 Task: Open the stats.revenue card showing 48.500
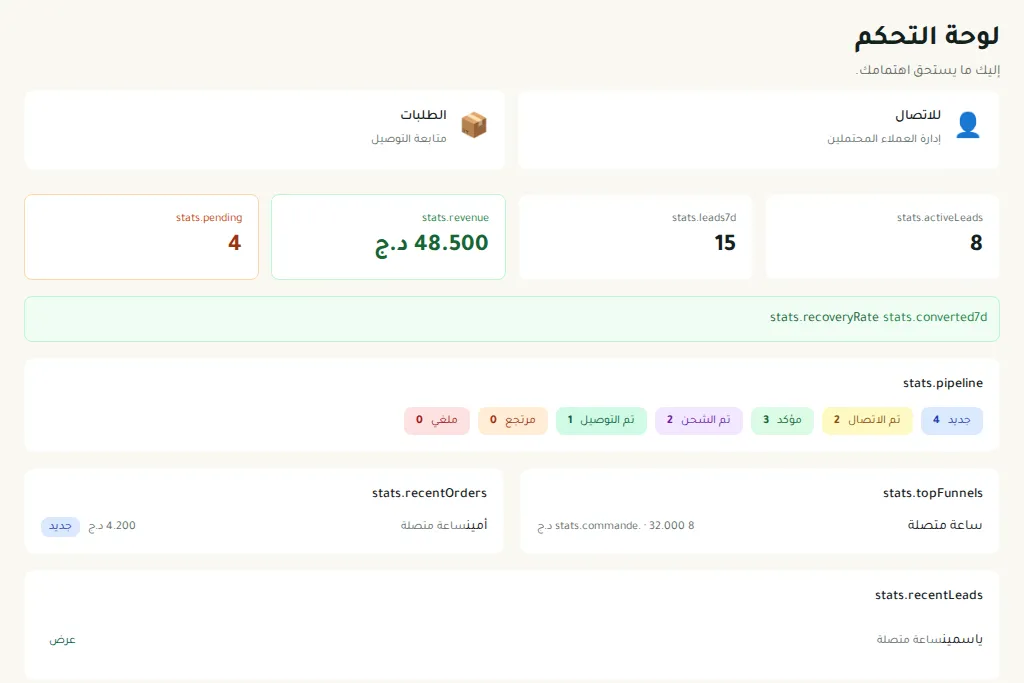(389, 237)
